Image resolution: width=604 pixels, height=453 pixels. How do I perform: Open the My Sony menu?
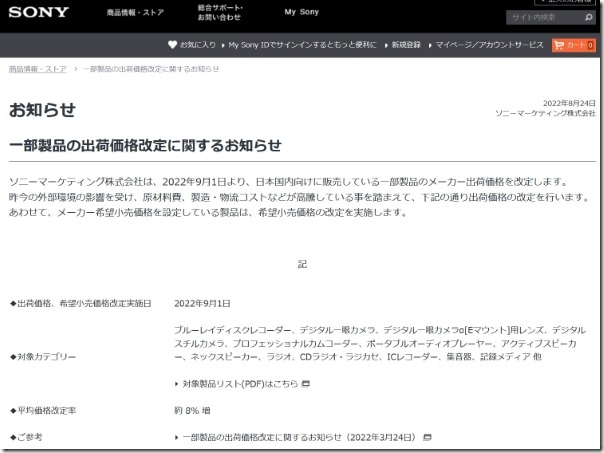302,12
